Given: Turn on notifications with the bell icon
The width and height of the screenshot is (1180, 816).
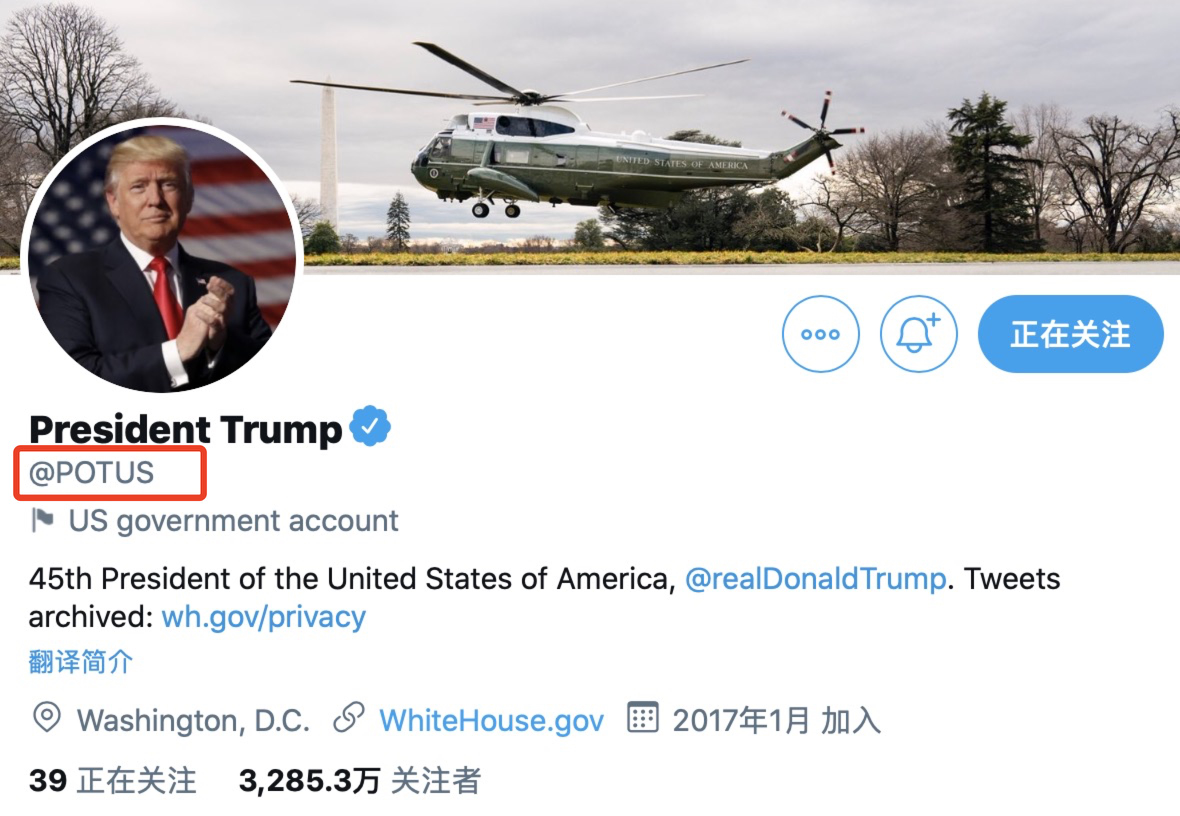Looking at the screenshot, I should 918,333.
